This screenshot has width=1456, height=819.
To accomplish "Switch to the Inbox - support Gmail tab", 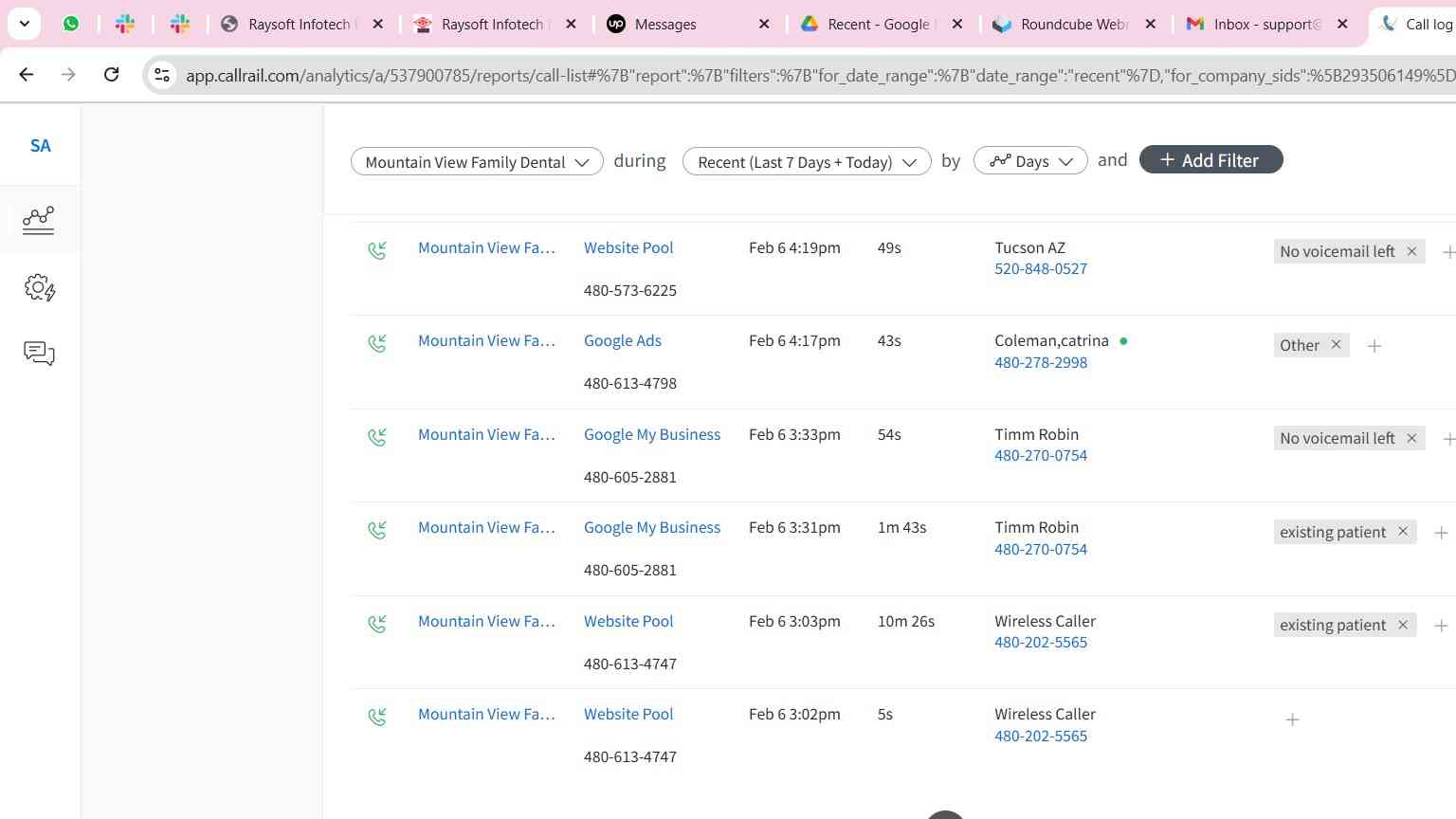I will click(x=1266, y=24).
